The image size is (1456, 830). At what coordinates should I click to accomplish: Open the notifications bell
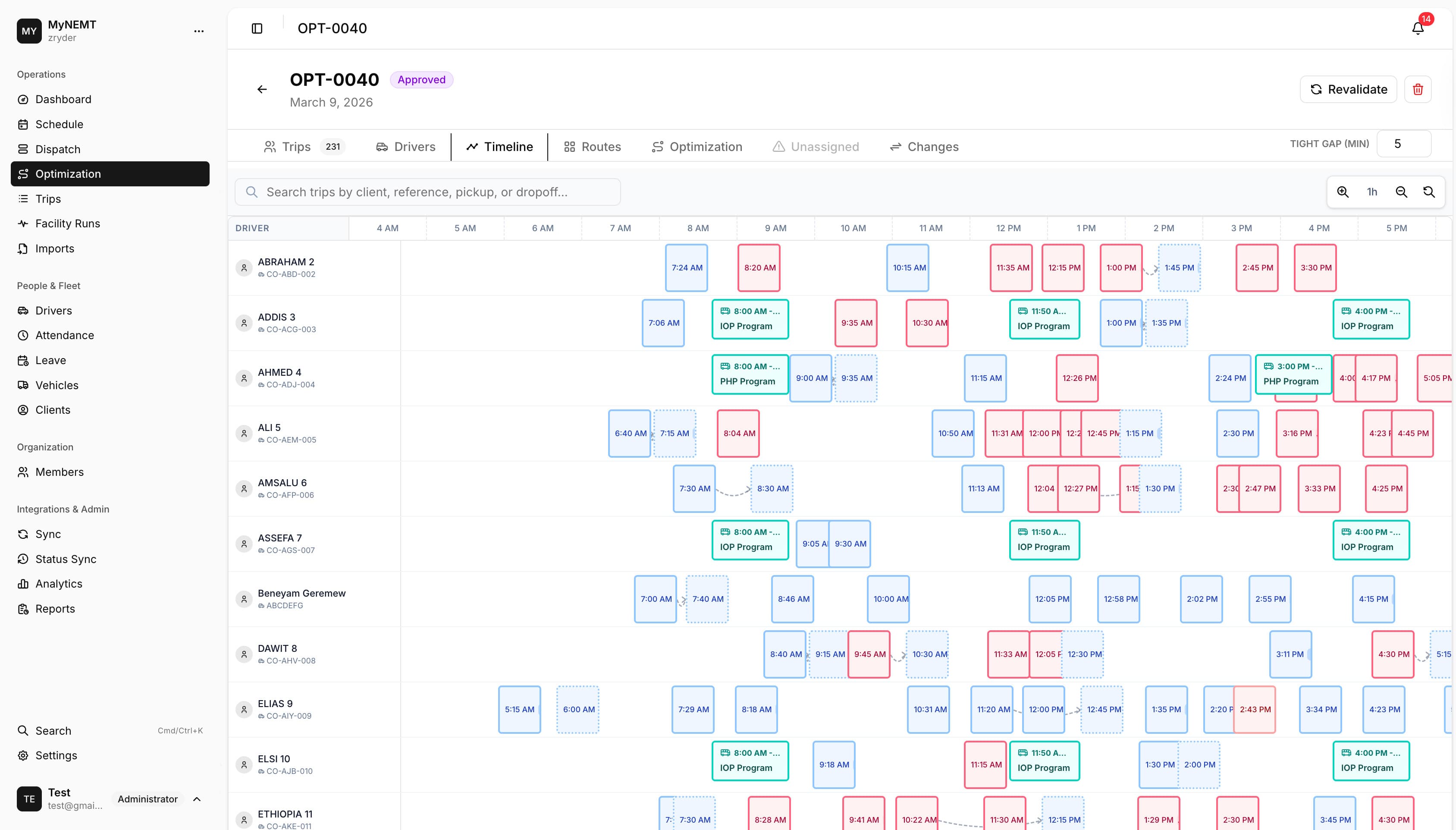(1417, 28)
